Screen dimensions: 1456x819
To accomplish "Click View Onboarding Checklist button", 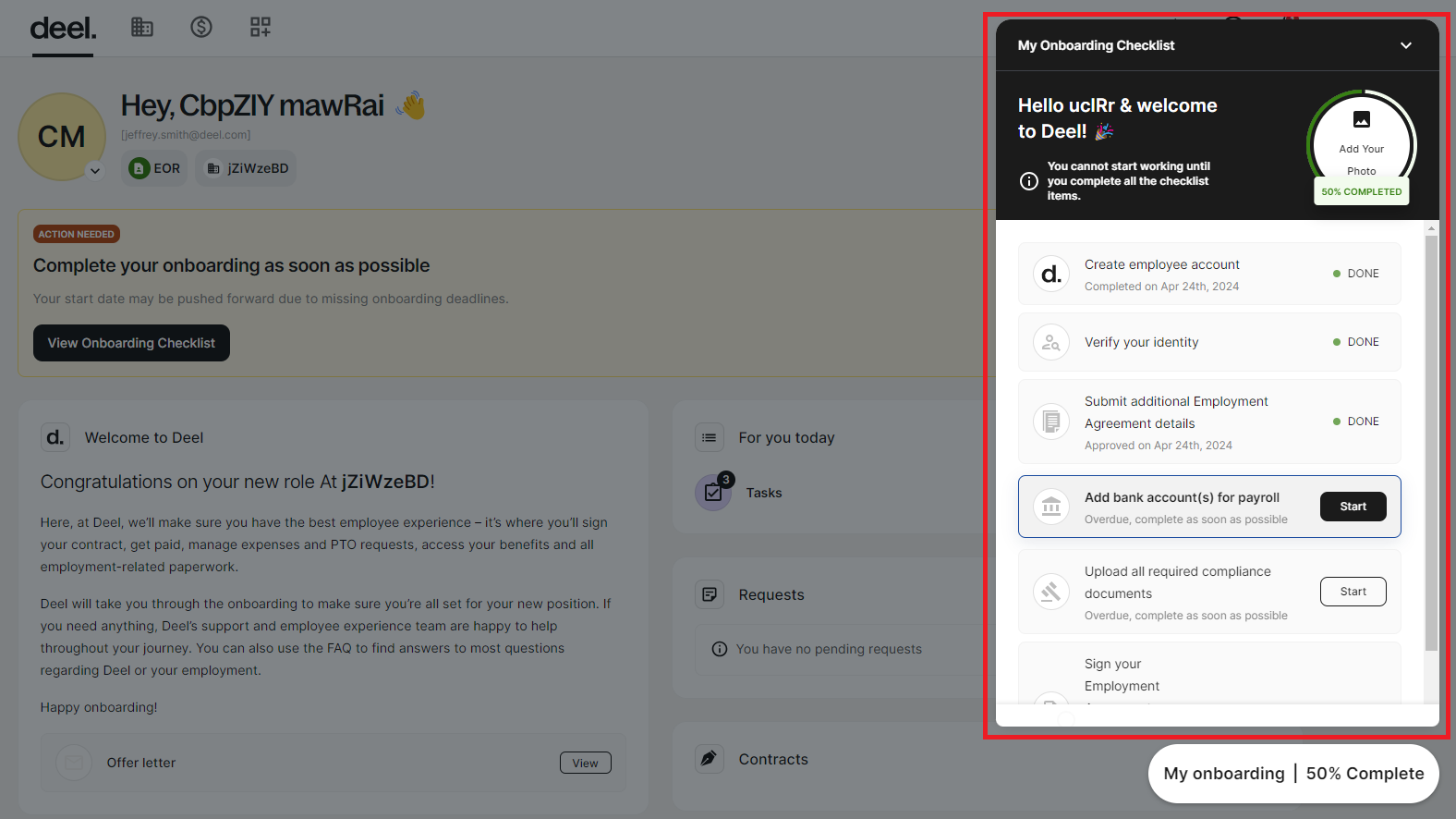I will pyautogui.click(x=131, y=343).
